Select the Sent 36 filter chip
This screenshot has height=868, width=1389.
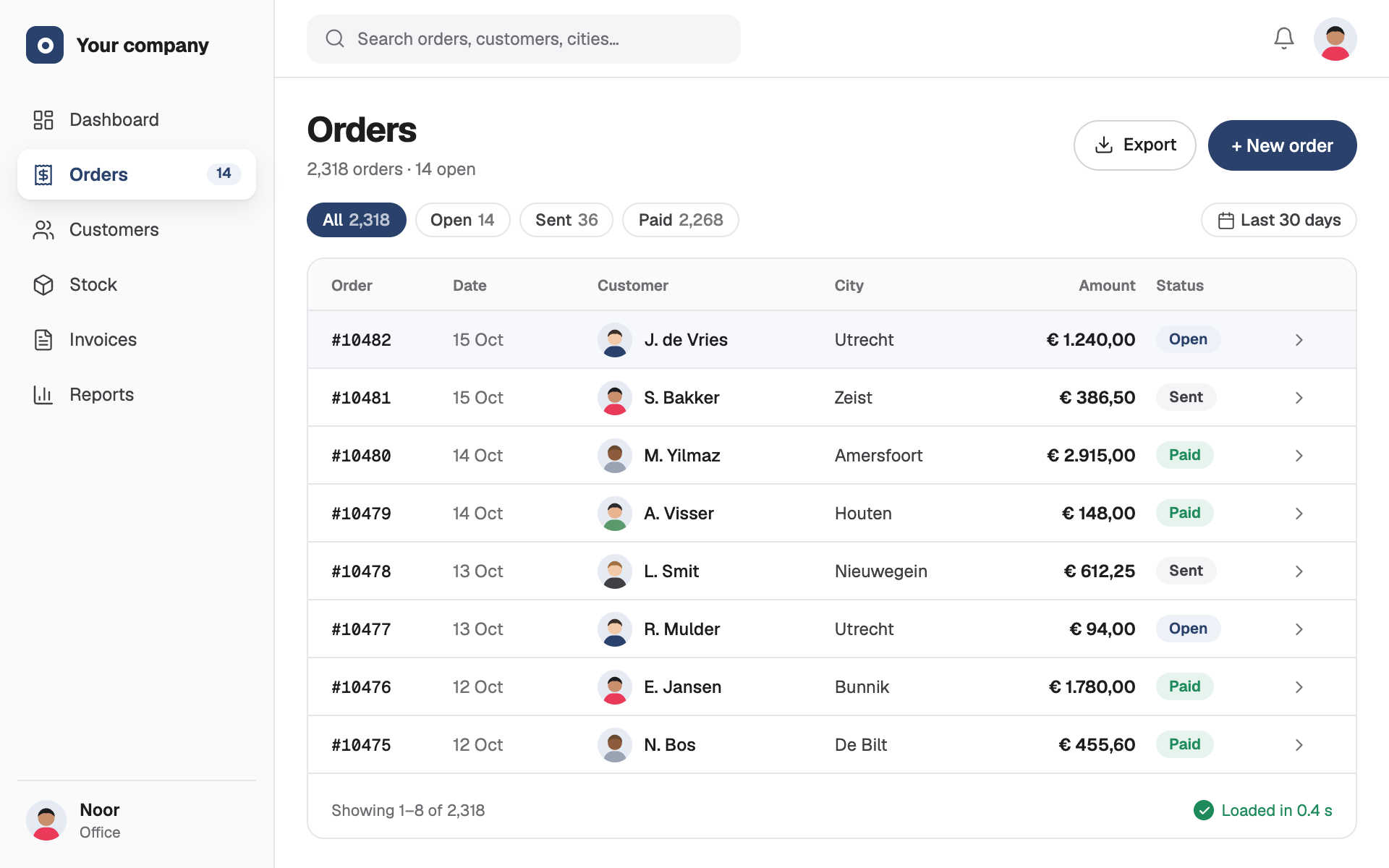click(x=566, y=220)
